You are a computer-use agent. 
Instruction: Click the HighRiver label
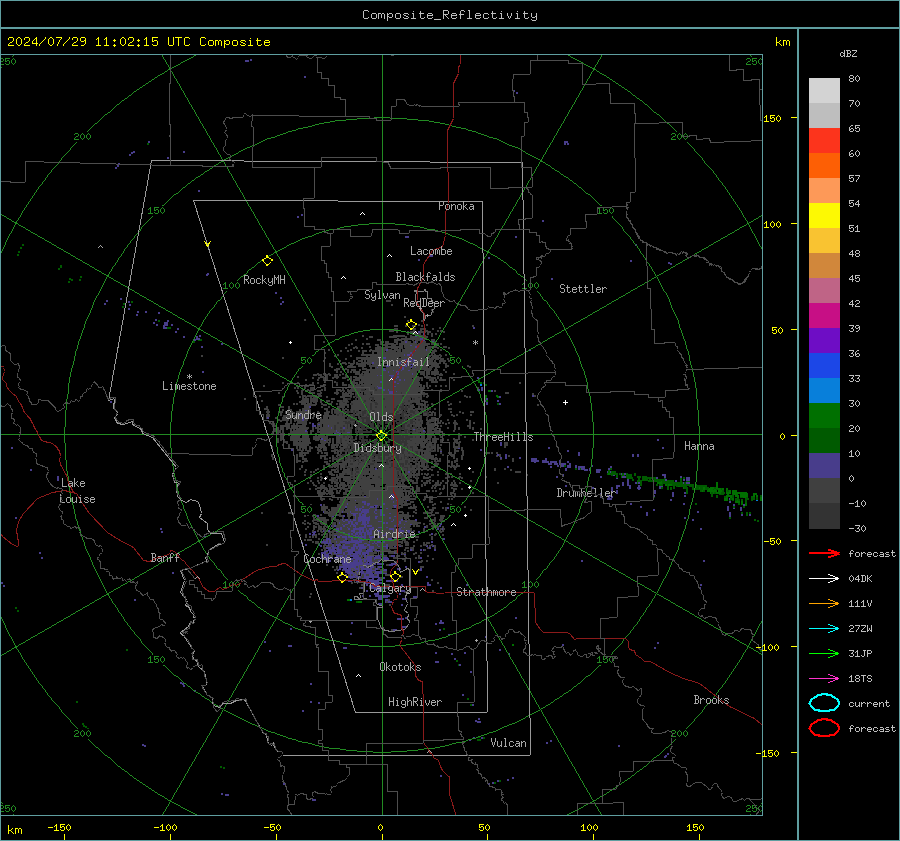coord(415,702)
